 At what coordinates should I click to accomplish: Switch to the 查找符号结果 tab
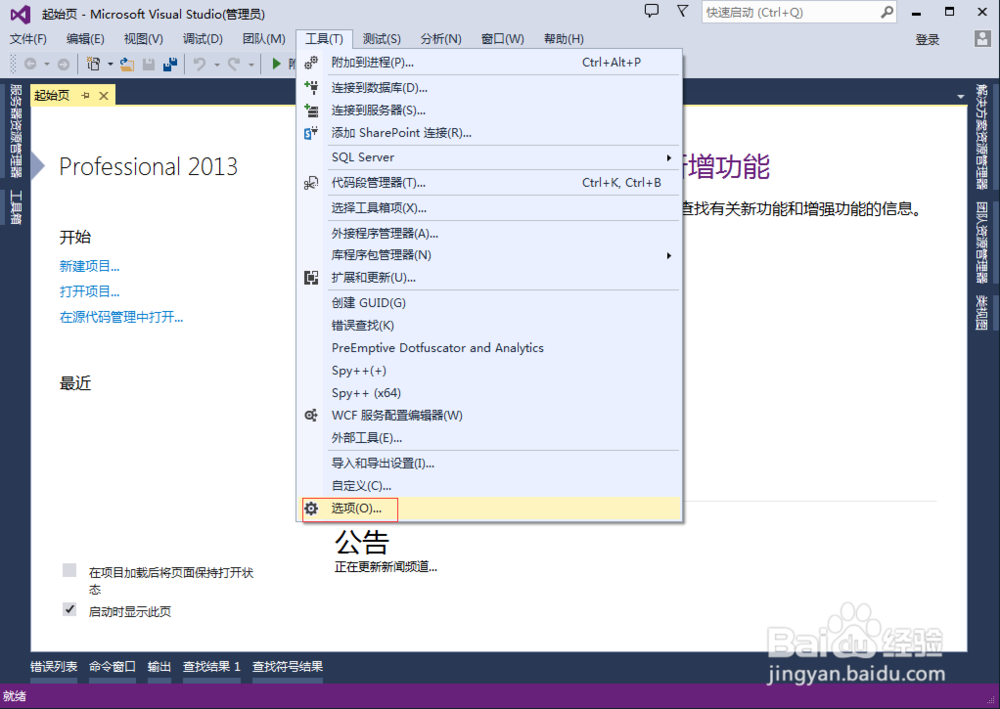pos(287,667)
